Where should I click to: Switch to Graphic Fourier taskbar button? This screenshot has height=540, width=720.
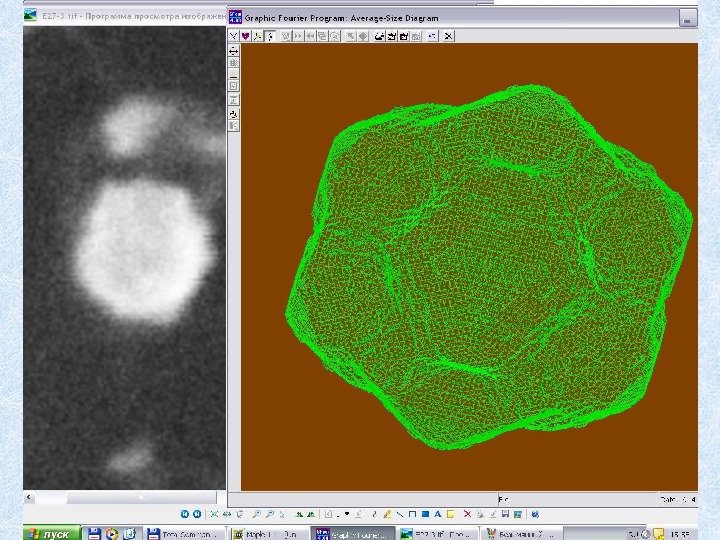354,534
